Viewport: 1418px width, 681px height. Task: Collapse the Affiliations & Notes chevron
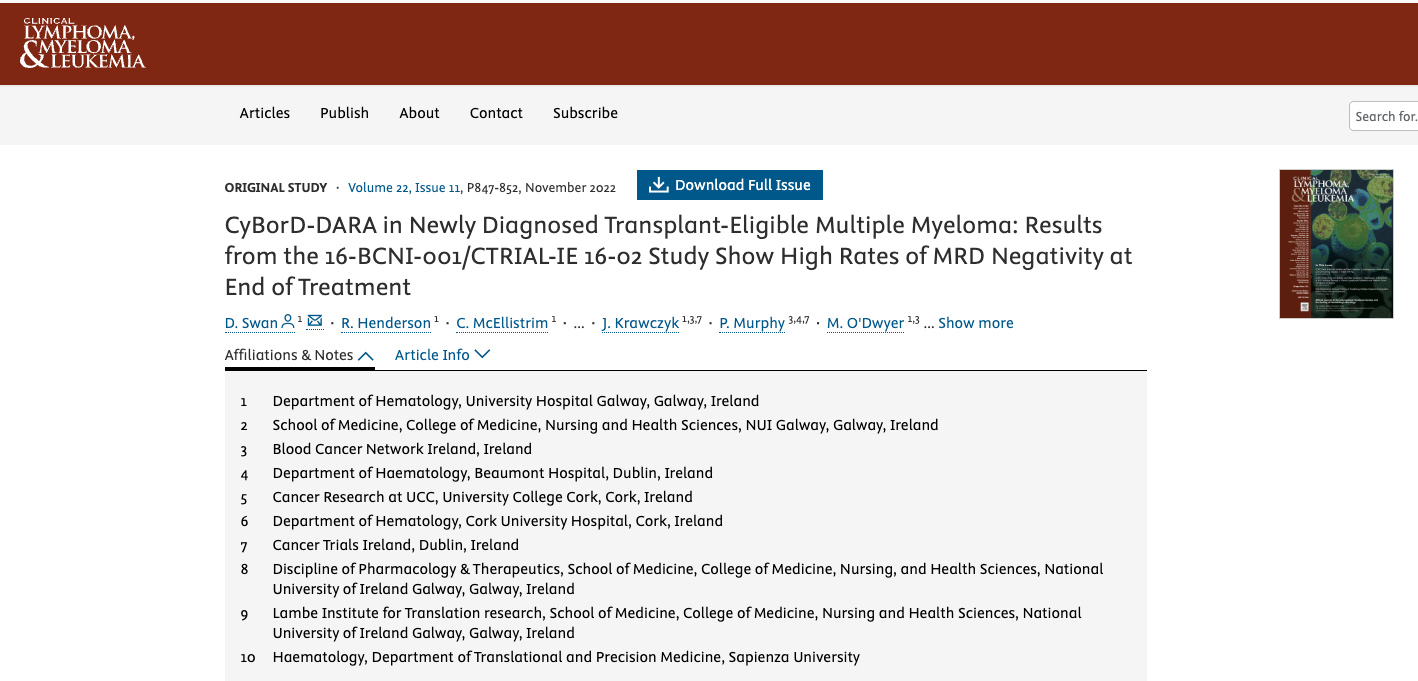point(366,355)
